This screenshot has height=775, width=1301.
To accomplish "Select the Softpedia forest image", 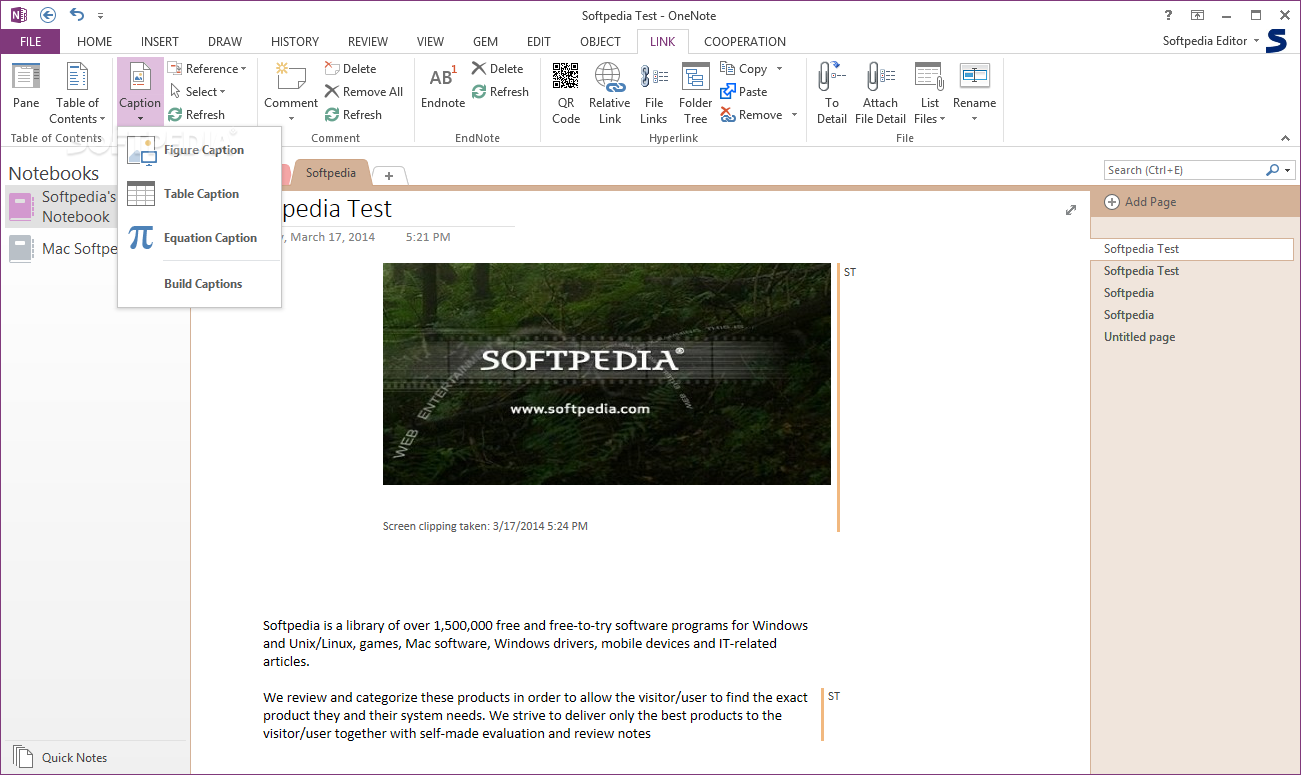I will coord(607,374).
